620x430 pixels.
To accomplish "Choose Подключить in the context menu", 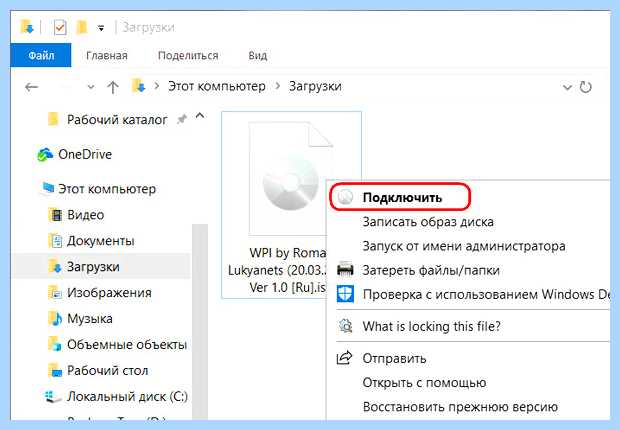I will [x=402, y=197].
